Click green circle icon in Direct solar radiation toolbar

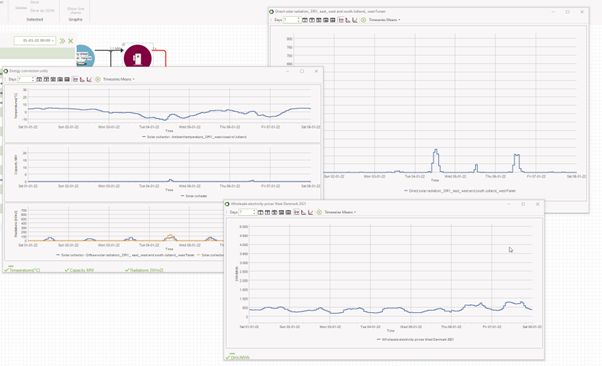pos(363,20)
